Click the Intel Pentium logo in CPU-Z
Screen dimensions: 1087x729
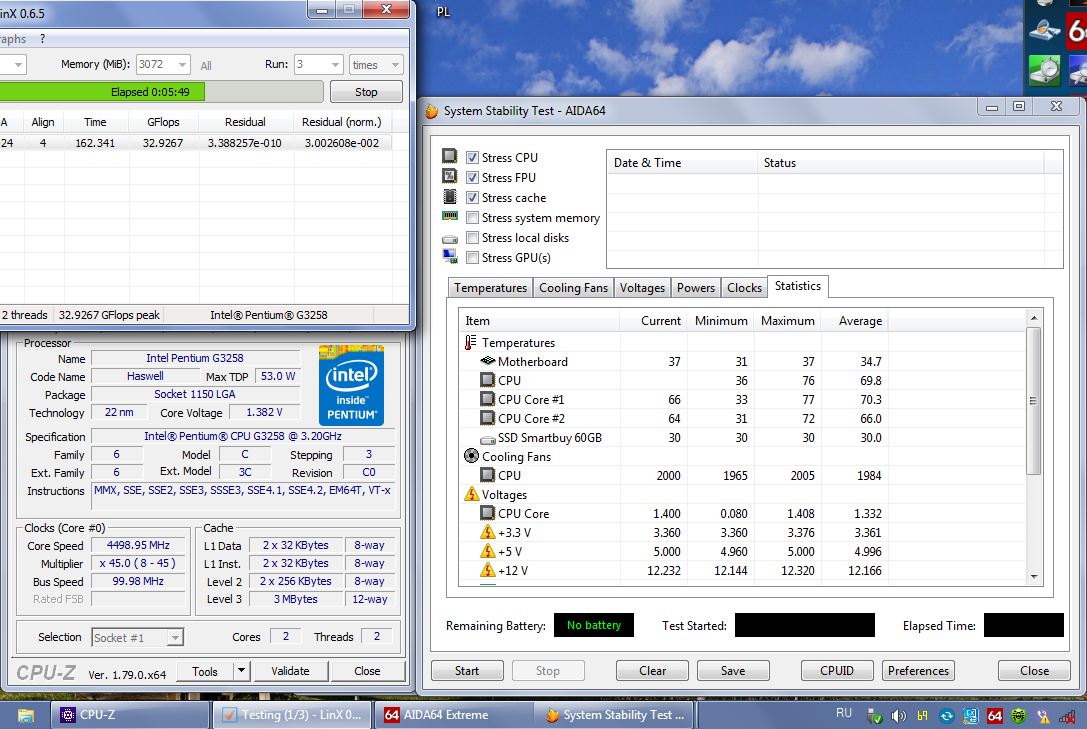[351, 385]
